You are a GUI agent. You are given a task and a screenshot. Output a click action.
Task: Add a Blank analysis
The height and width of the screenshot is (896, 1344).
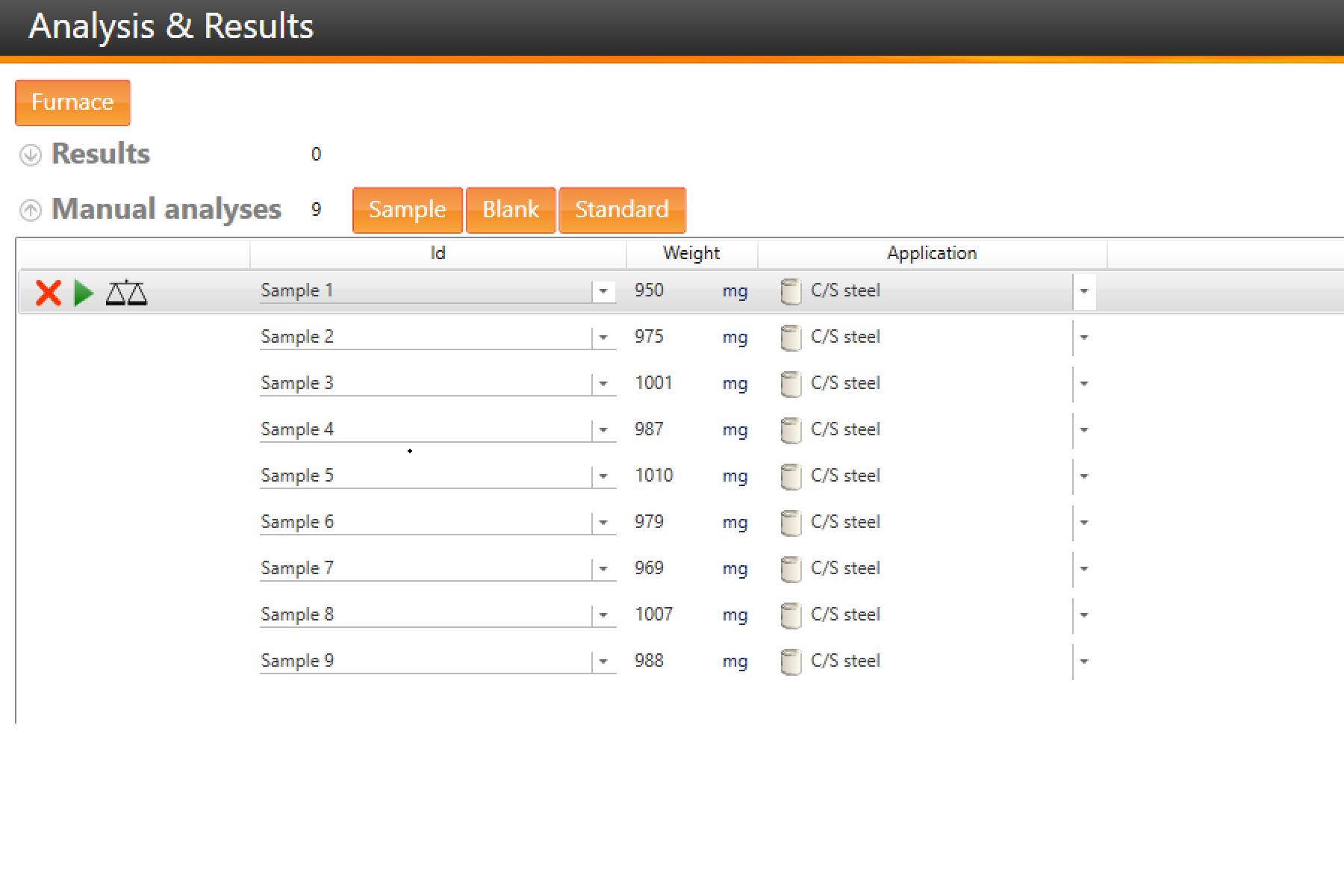point(511,210)
